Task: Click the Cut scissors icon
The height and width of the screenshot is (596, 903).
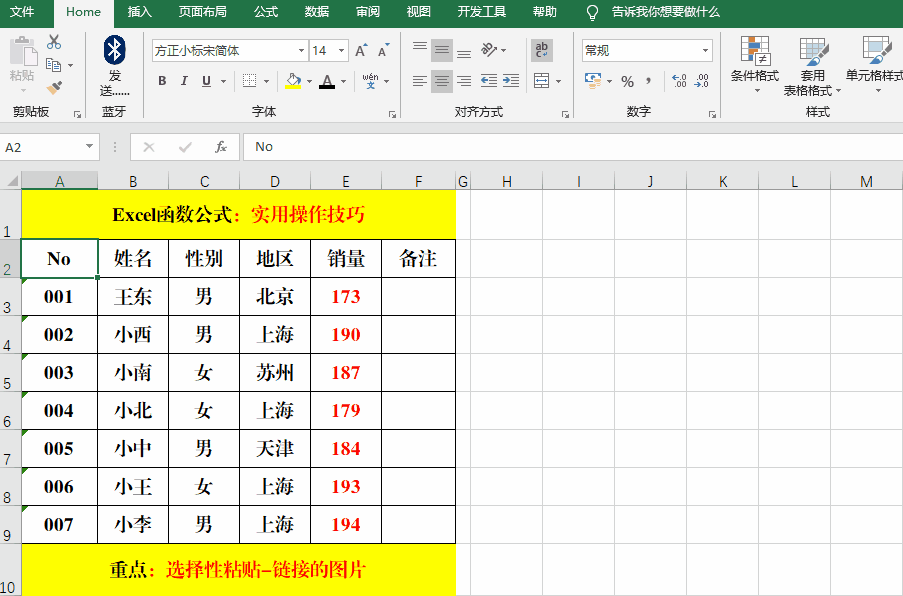Action: click(54, 42)
